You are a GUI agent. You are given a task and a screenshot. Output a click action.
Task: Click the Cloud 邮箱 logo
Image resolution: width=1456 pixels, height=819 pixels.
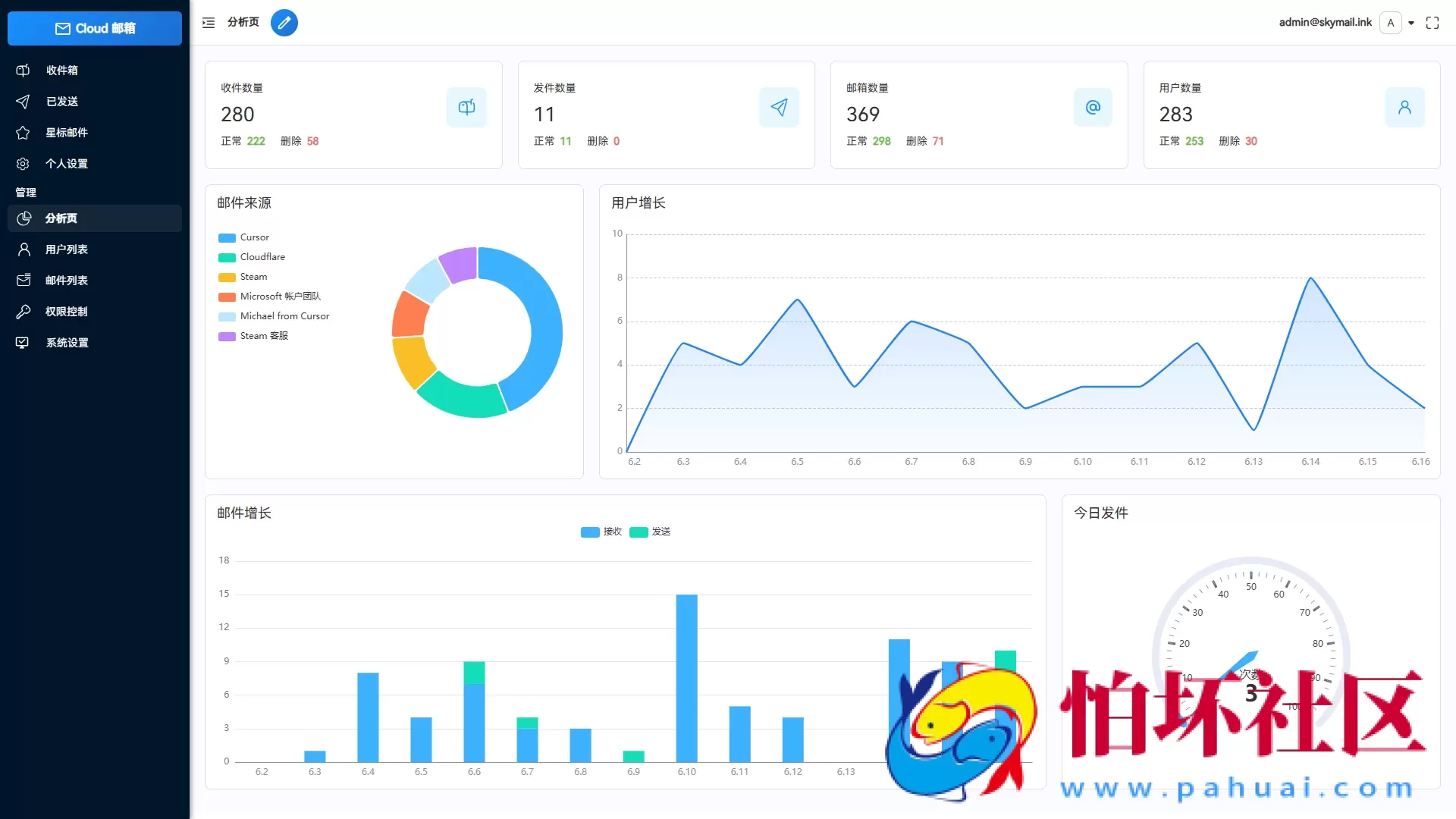(94, 28)
